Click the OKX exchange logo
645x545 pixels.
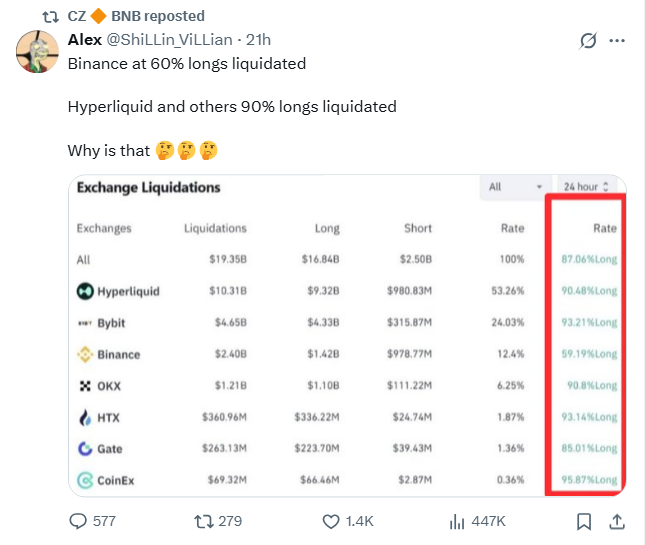tap(85, 386)
